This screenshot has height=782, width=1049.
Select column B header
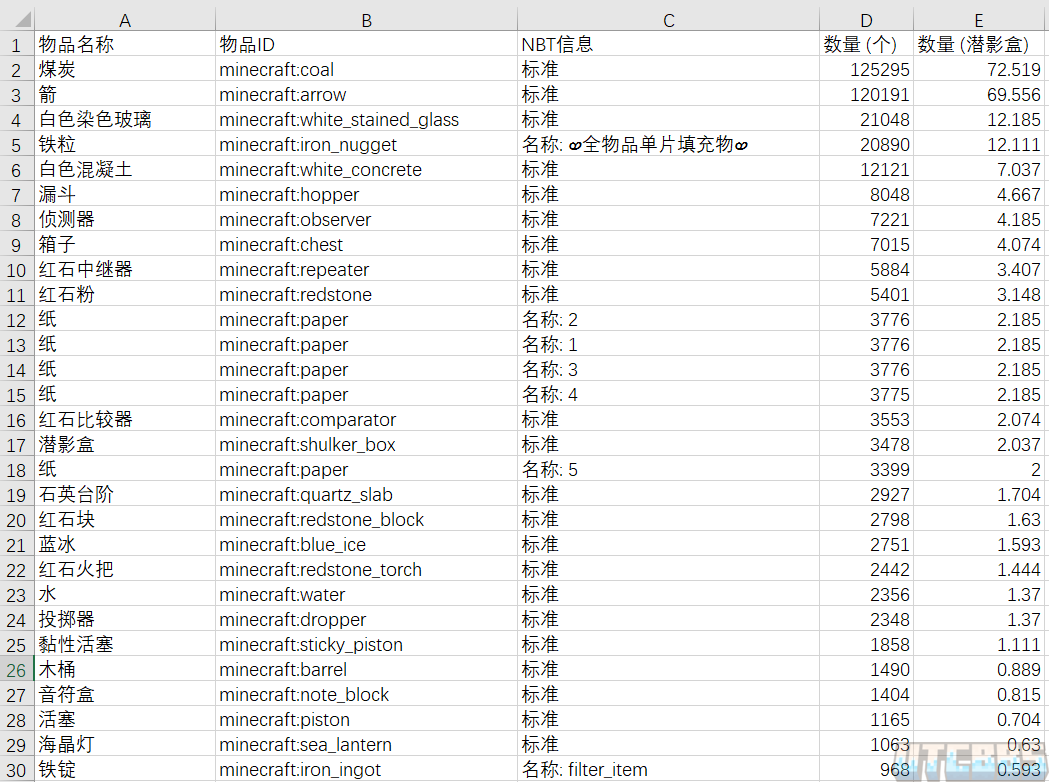point(366,20)
